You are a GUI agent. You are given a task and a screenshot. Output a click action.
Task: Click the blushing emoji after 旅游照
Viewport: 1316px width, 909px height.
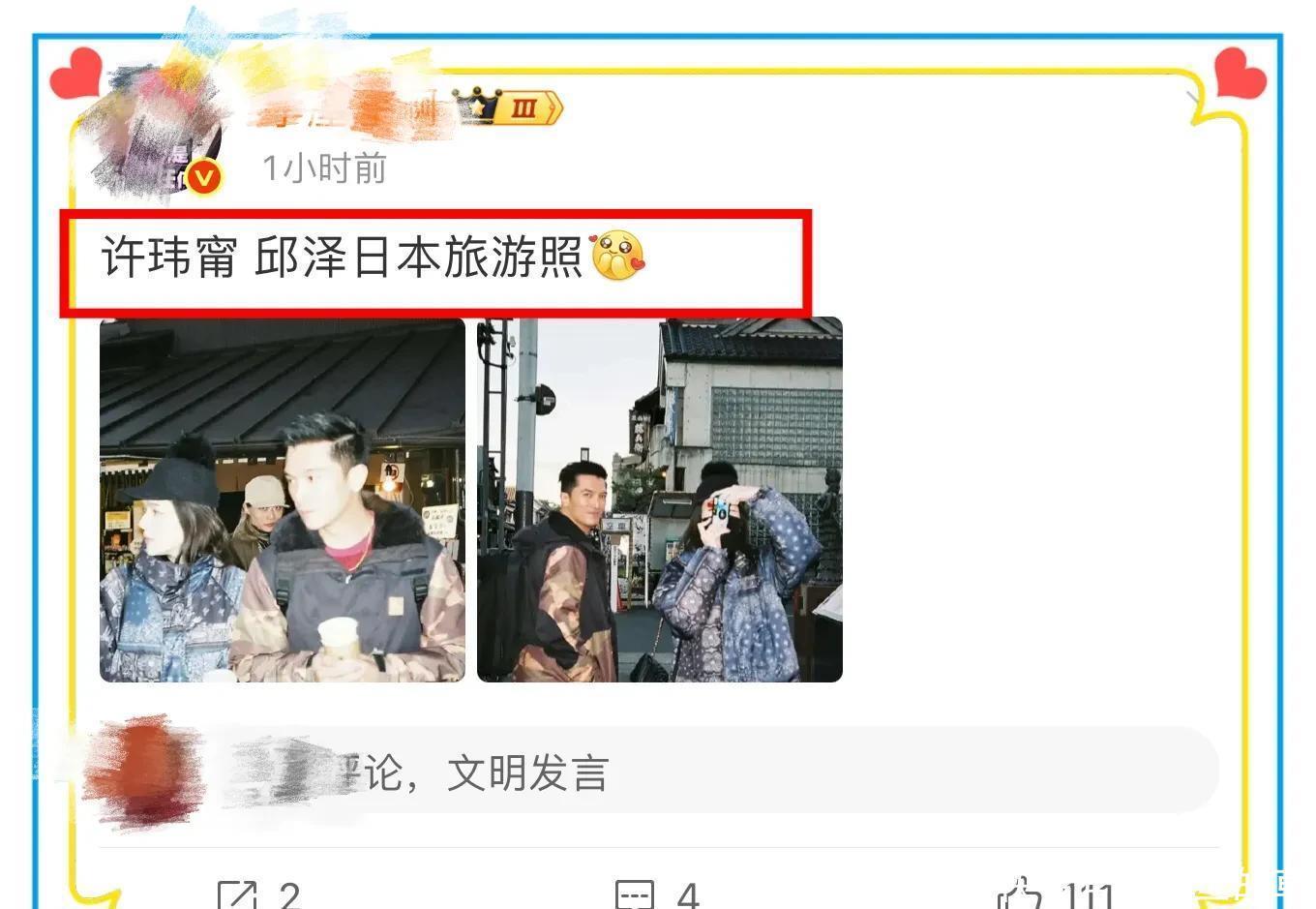pyautogui.click(x=617, y=257)
